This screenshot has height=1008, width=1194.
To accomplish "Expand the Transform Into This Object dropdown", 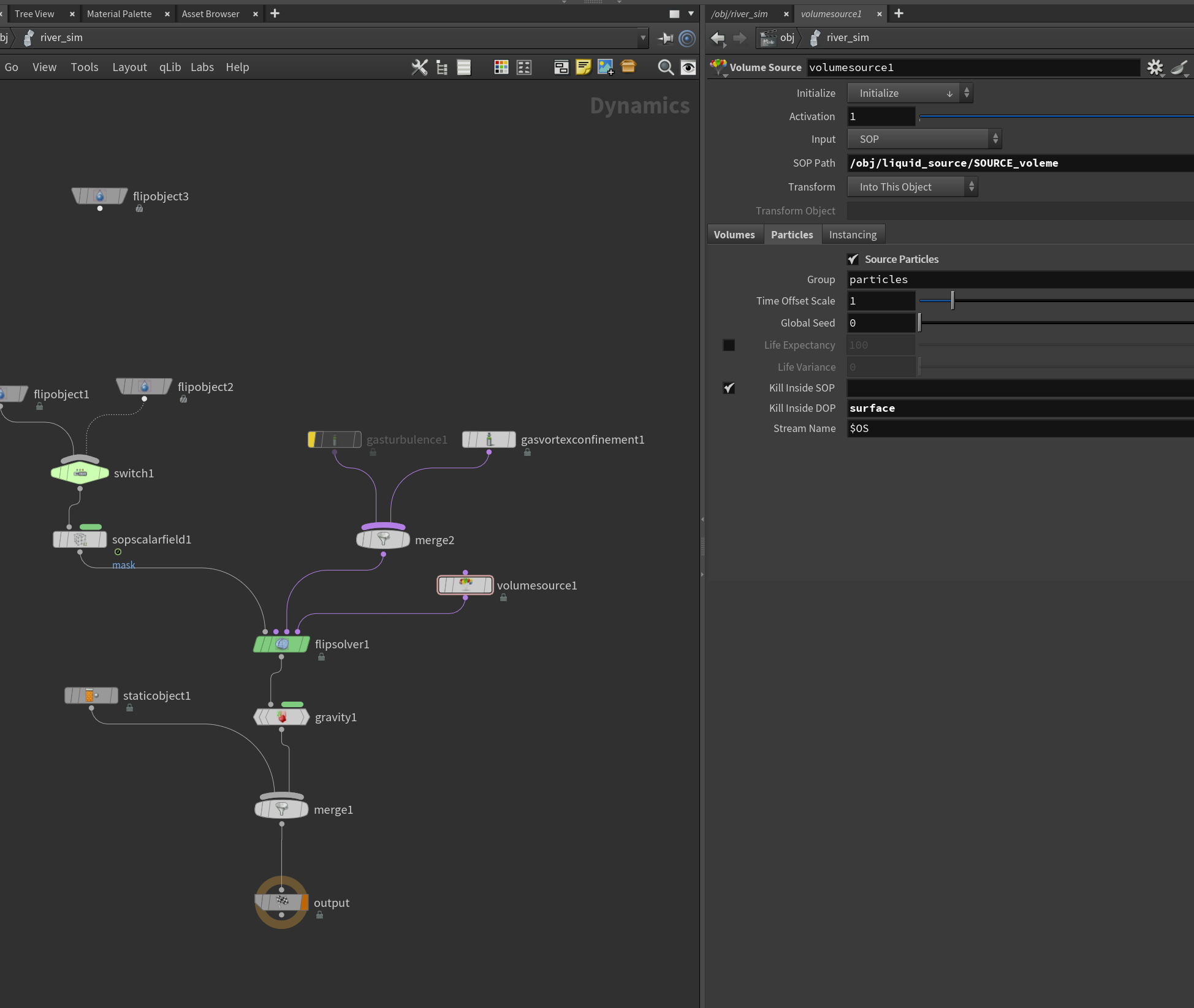I will [912, 187].
